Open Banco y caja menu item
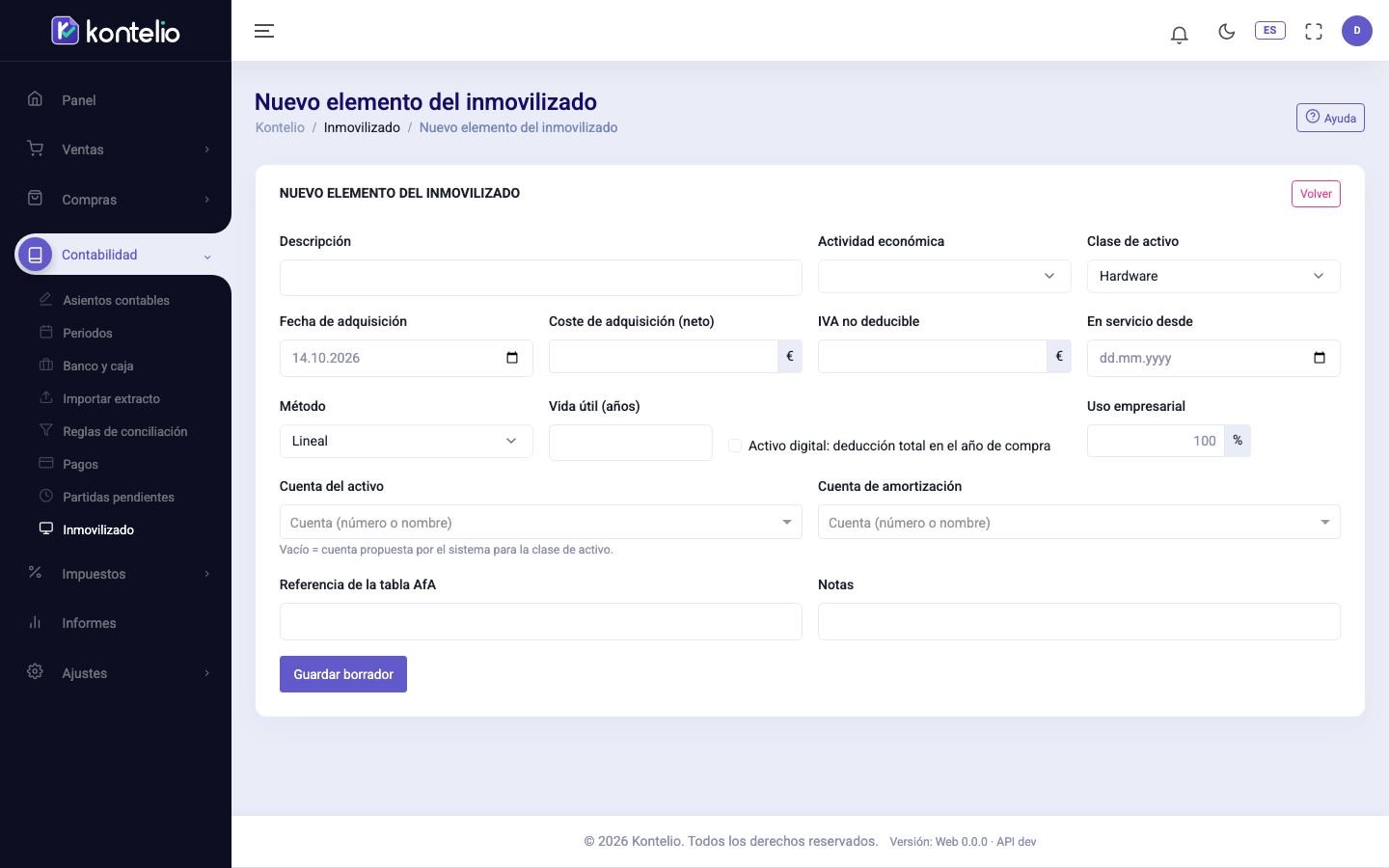The image size is (1389, 868). tap(97, 366)
